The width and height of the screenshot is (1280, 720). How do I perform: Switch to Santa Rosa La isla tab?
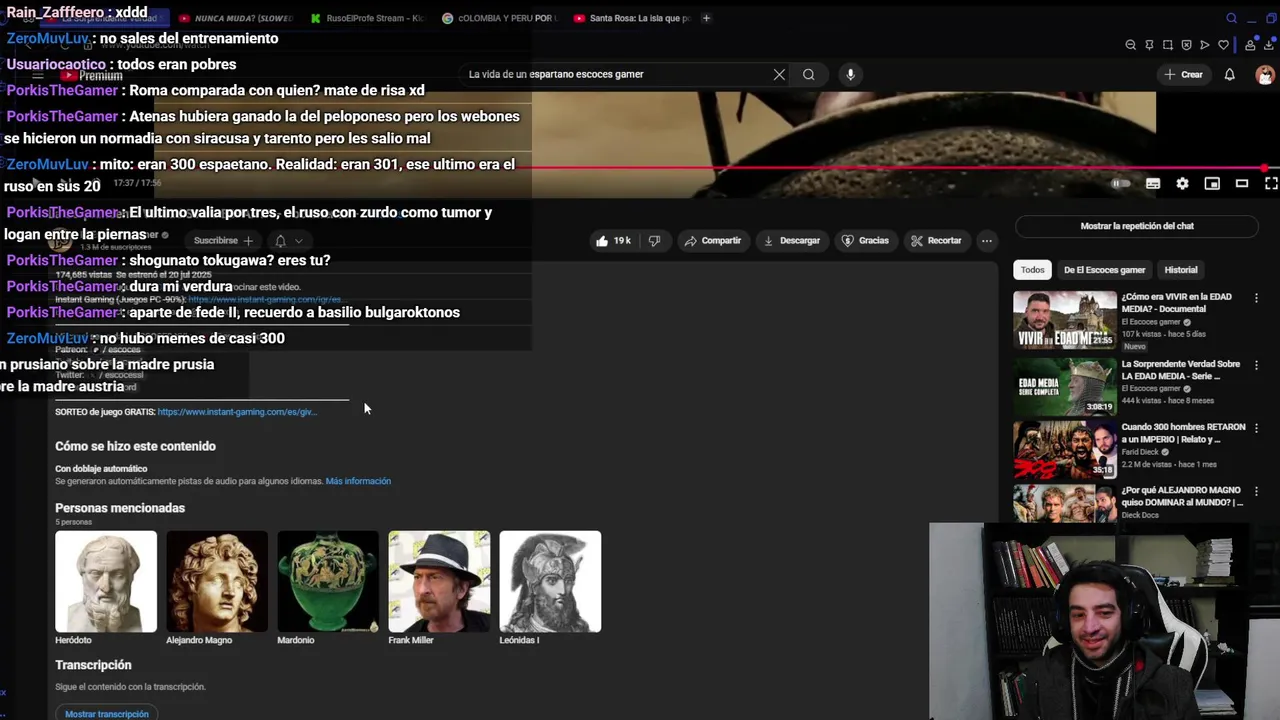[631, 18]
